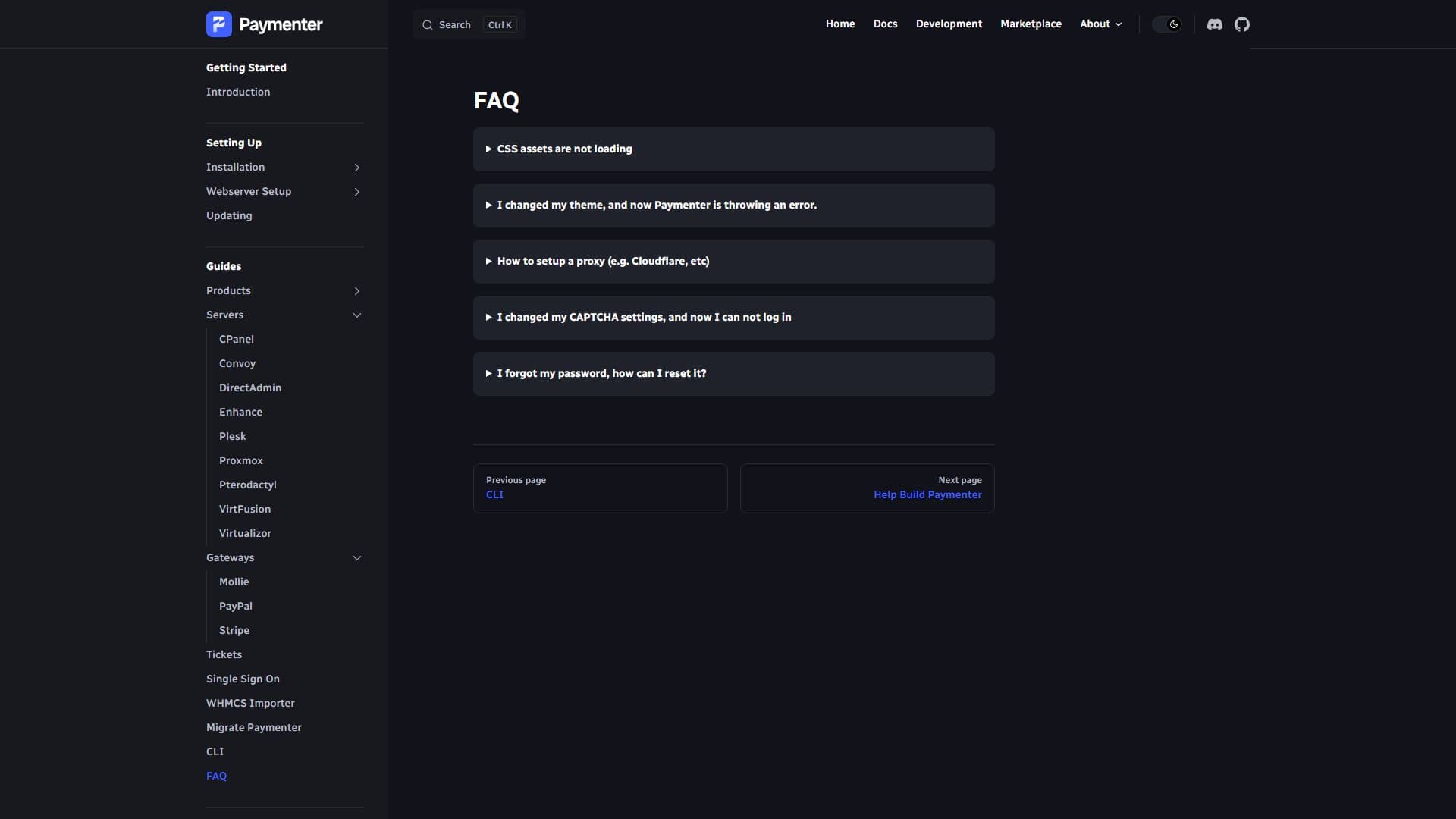This screenshot has width=1456, height=819.
Task: Expand the theme change error question
Action: pos(733,206)
